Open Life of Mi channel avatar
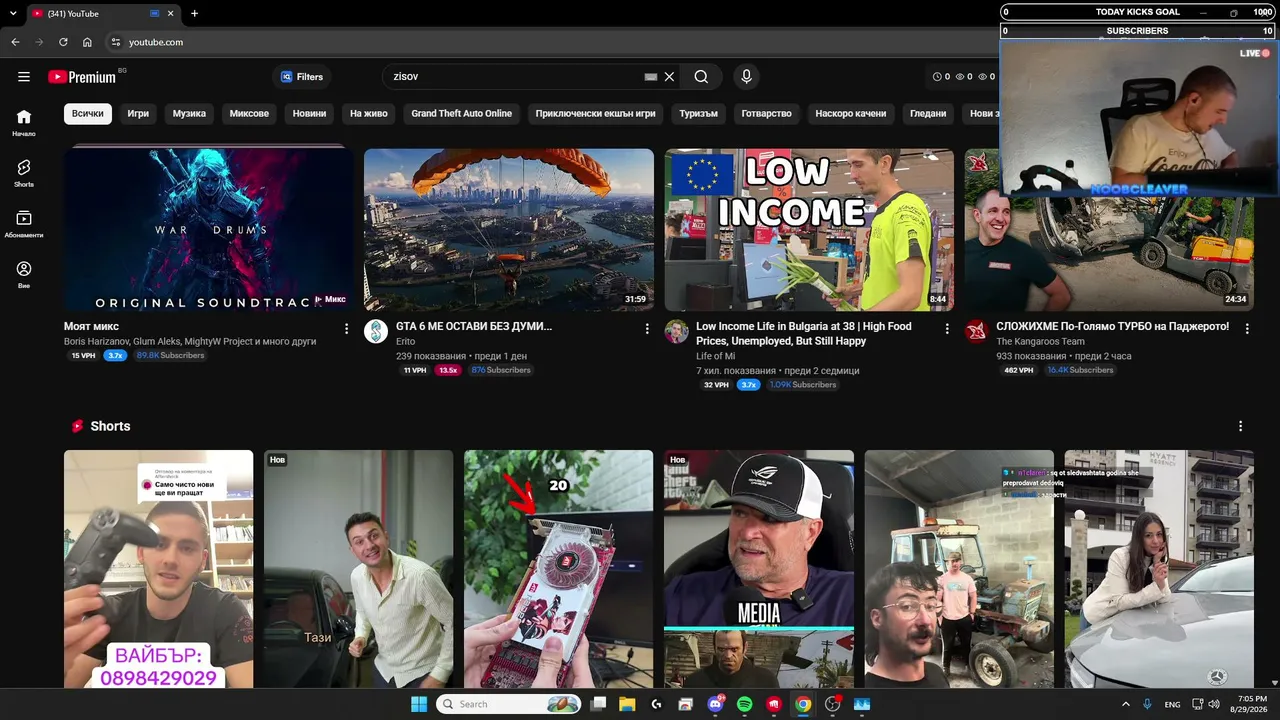1280x720 pixels. (677, 332)
